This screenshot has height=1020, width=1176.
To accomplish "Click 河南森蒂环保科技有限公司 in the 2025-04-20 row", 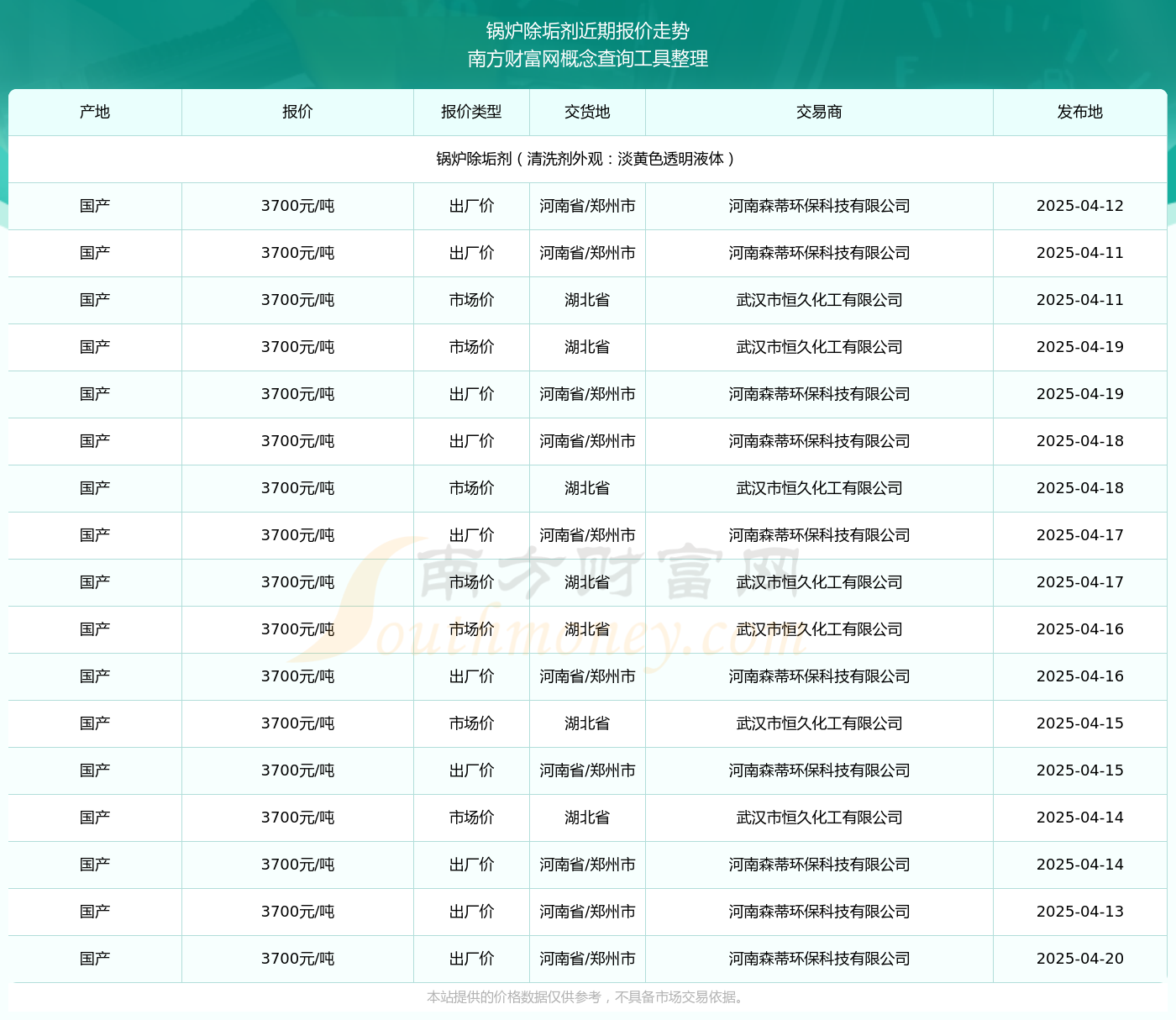I will point(819,959).
